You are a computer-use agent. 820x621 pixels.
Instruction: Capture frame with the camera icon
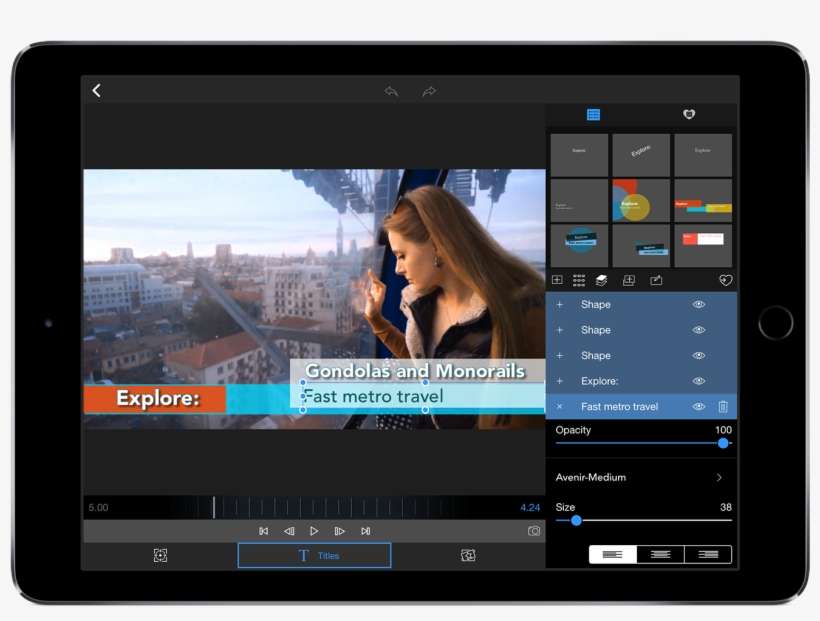534,531
